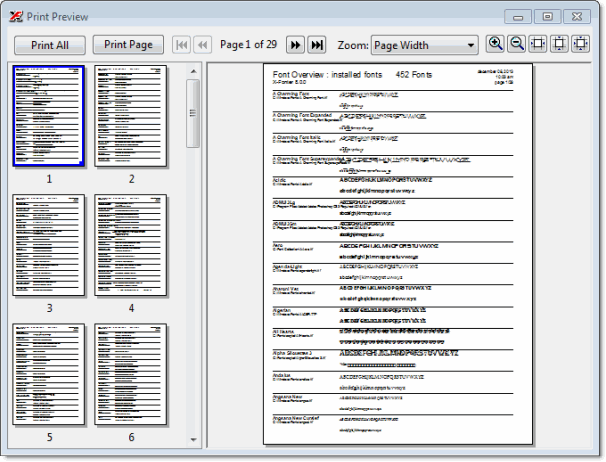Click the middle fit icon in the zoom toolbar
Screen dimensions: 606x462
click(x=559, y=44)
